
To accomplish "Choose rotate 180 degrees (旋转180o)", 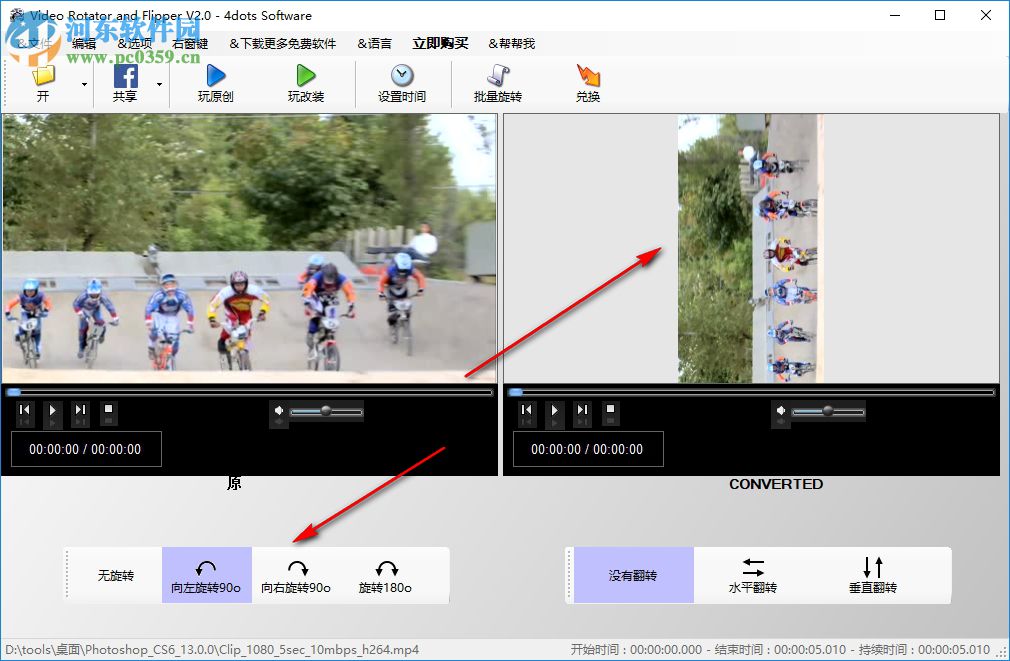I will pos(385,575).
